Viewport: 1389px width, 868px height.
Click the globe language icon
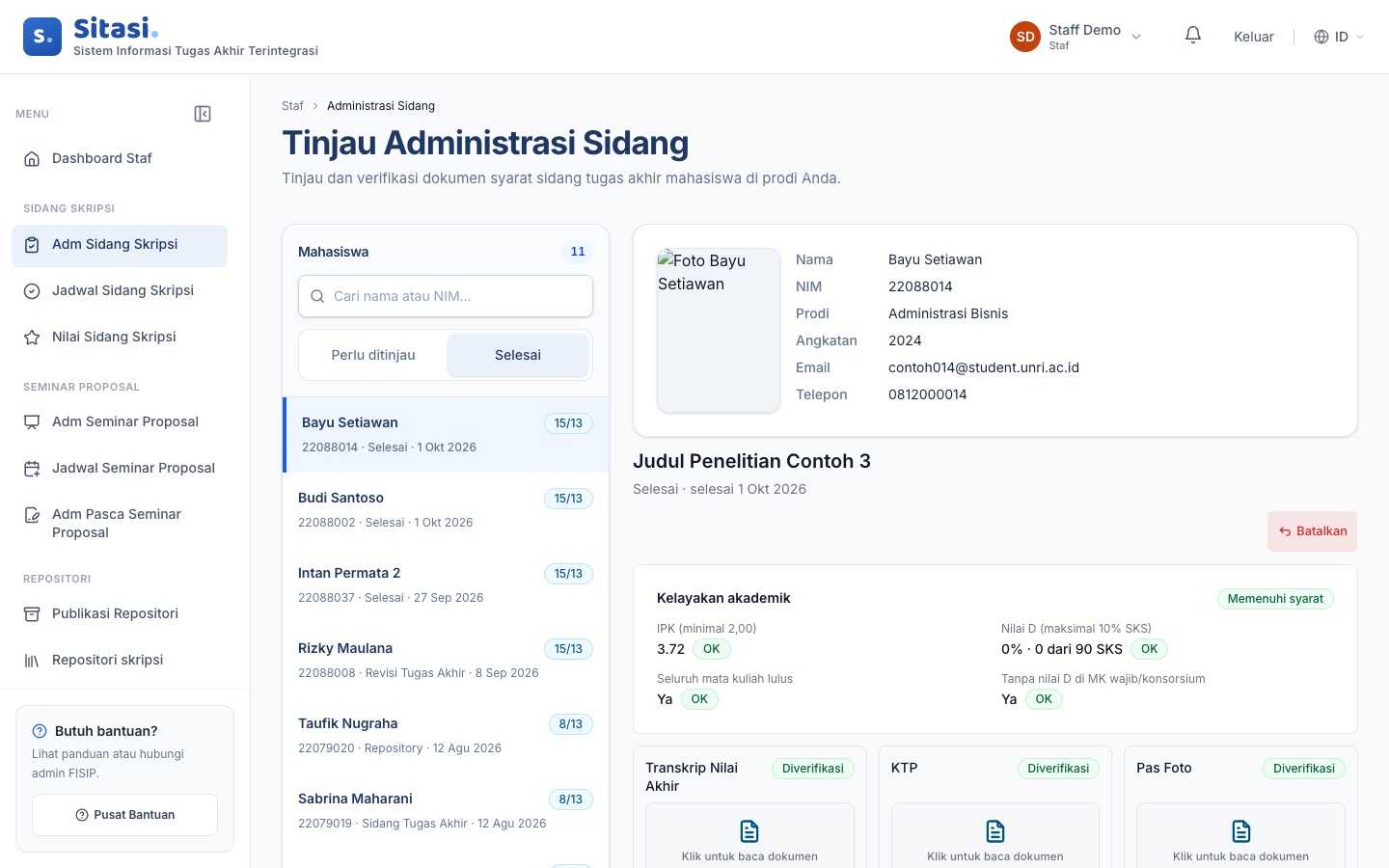coord(1321,37)
